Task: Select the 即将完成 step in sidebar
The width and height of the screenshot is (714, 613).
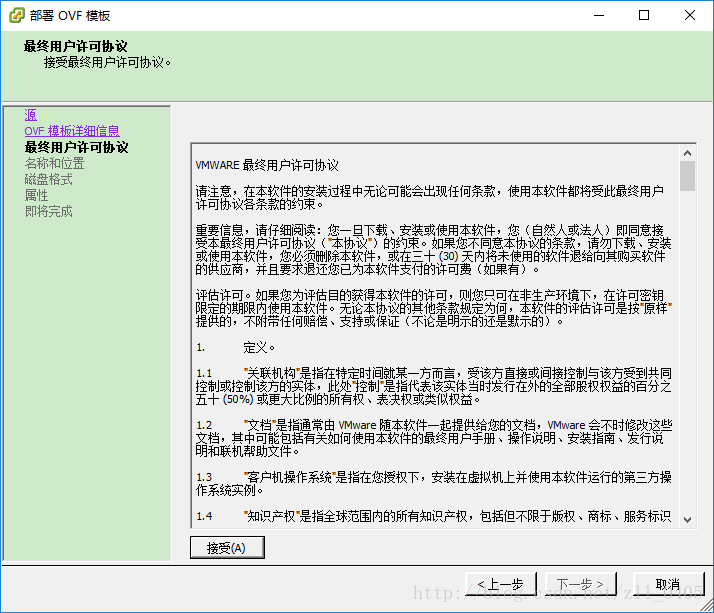Action: [49, 211]
